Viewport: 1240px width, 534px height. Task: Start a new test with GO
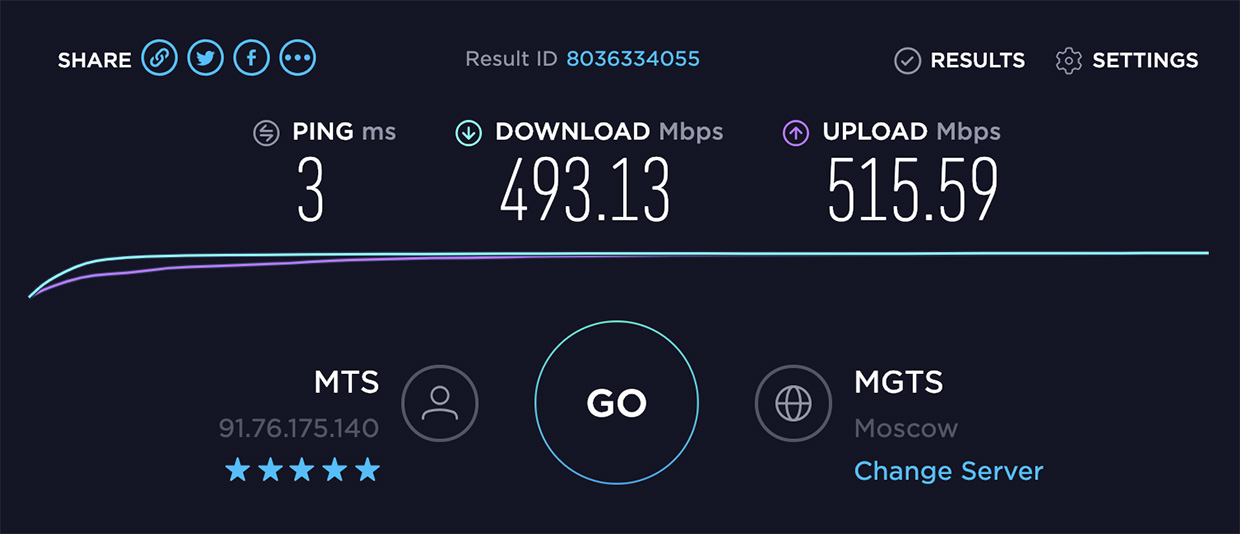click(x=617, y=403)
